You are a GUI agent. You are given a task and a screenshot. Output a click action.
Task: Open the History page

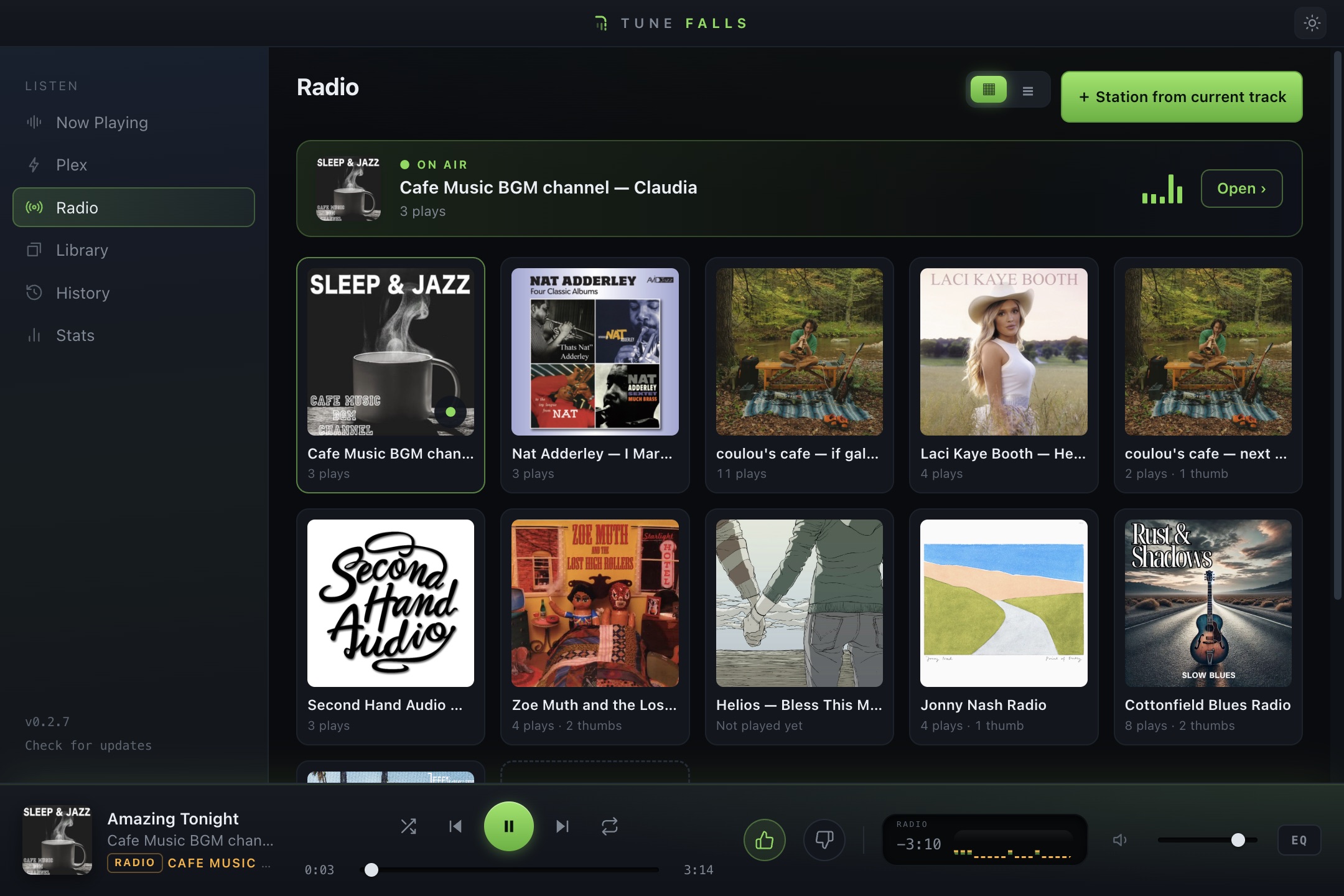click(134, 292)
